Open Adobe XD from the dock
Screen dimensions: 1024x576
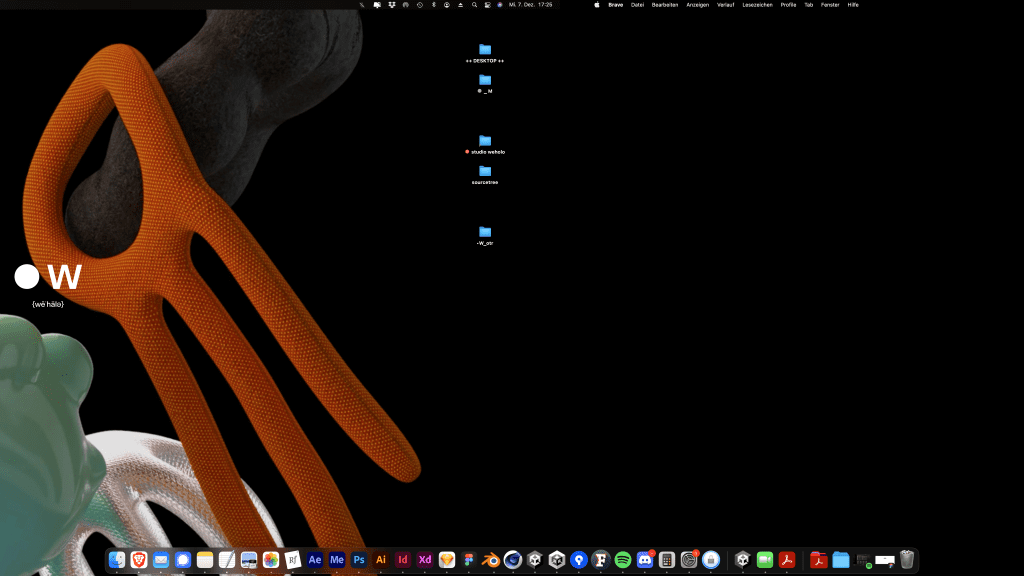(425, 560)
